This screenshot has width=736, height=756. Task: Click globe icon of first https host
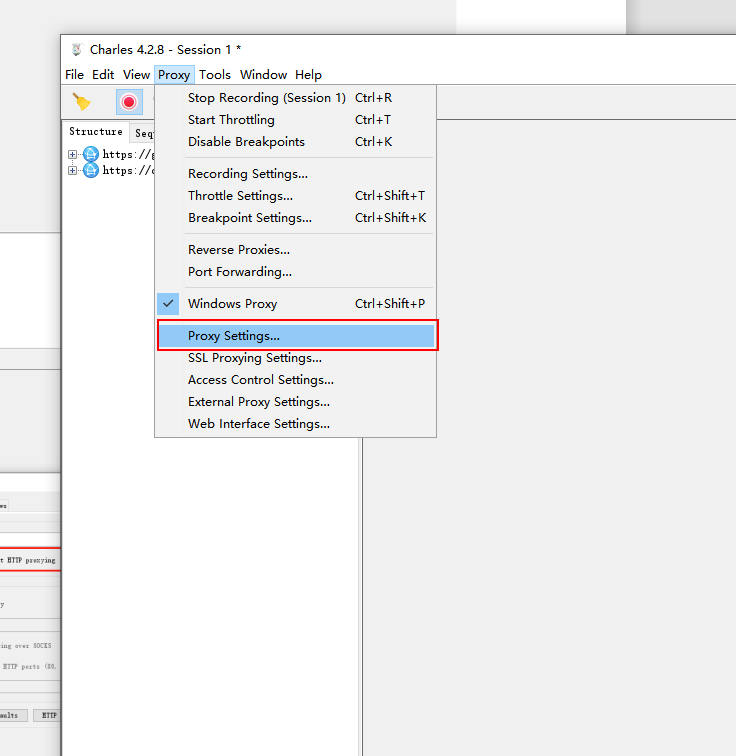(x=91, y=154)
